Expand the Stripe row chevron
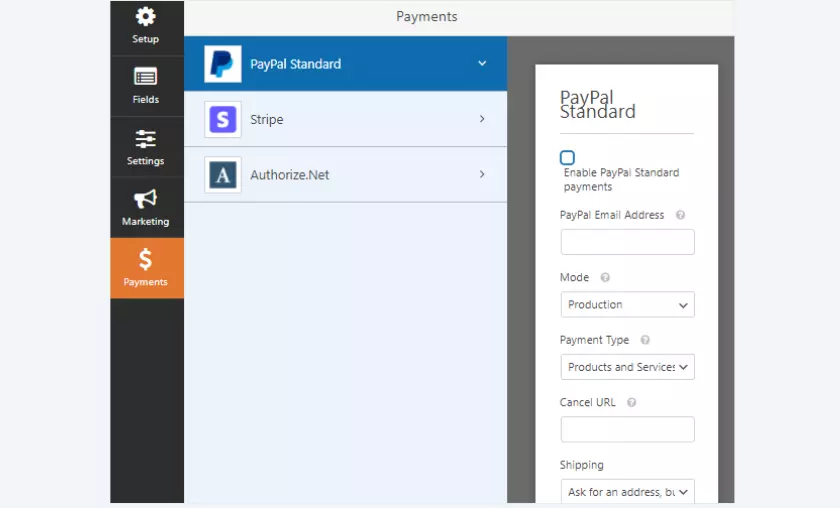 [x=482, y=119]
